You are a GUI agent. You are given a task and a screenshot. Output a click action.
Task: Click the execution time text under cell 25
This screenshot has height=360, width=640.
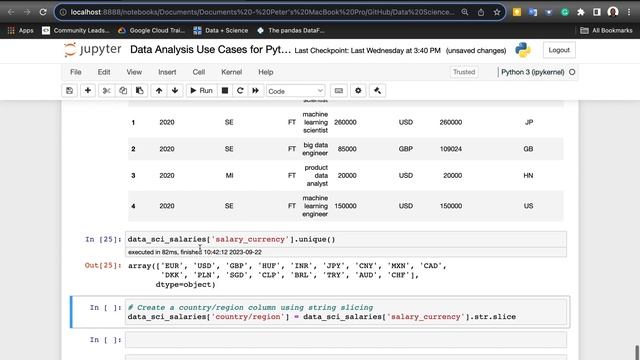point(195,252)
